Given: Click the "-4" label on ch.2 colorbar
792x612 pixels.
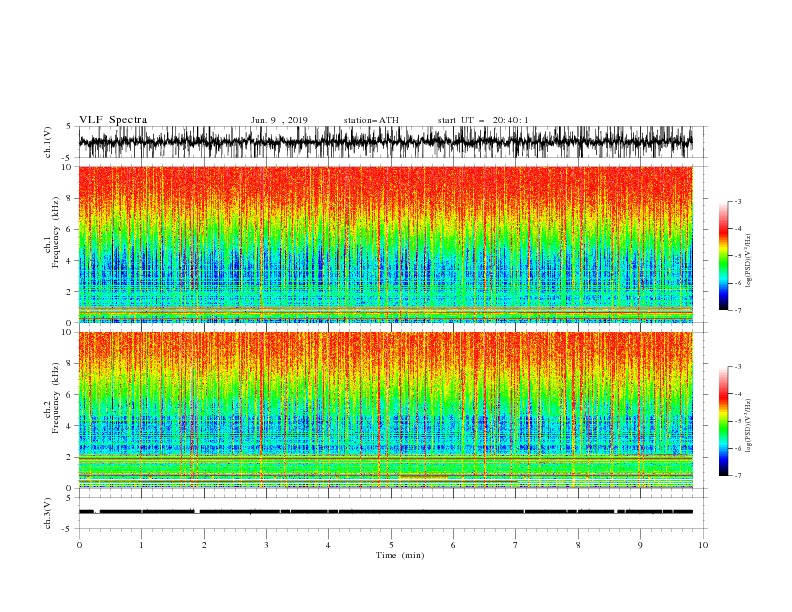Looking at the screenshot, I should (x=737, y=394).
